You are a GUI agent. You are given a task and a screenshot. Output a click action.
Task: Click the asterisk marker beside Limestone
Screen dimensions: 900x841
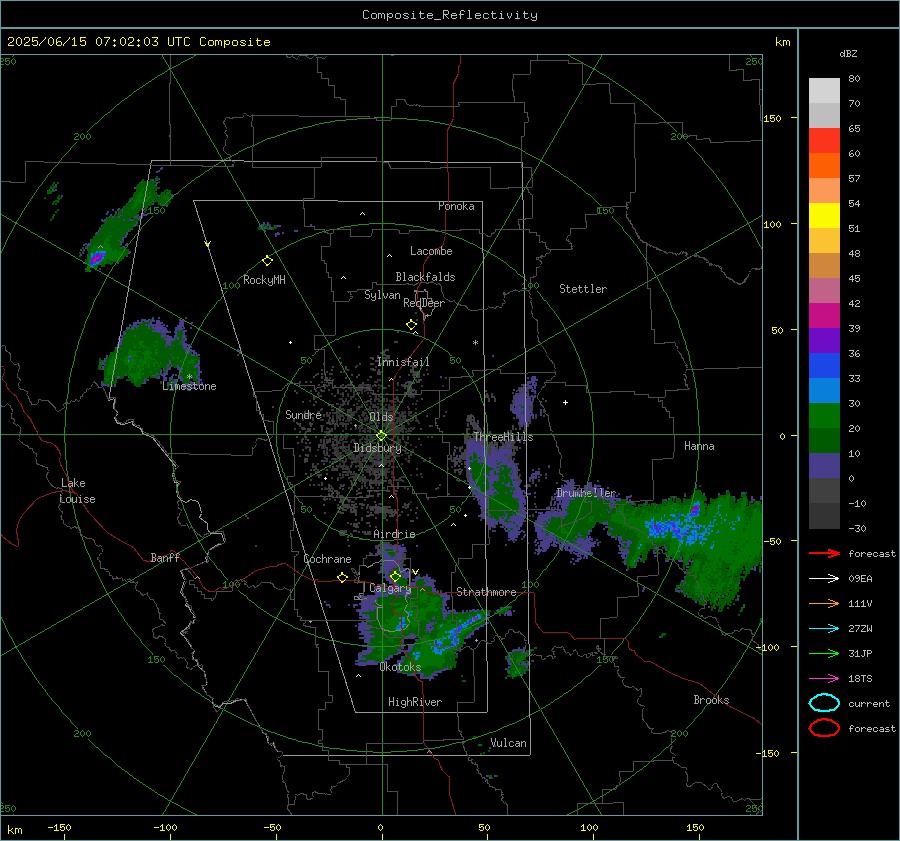189,377
